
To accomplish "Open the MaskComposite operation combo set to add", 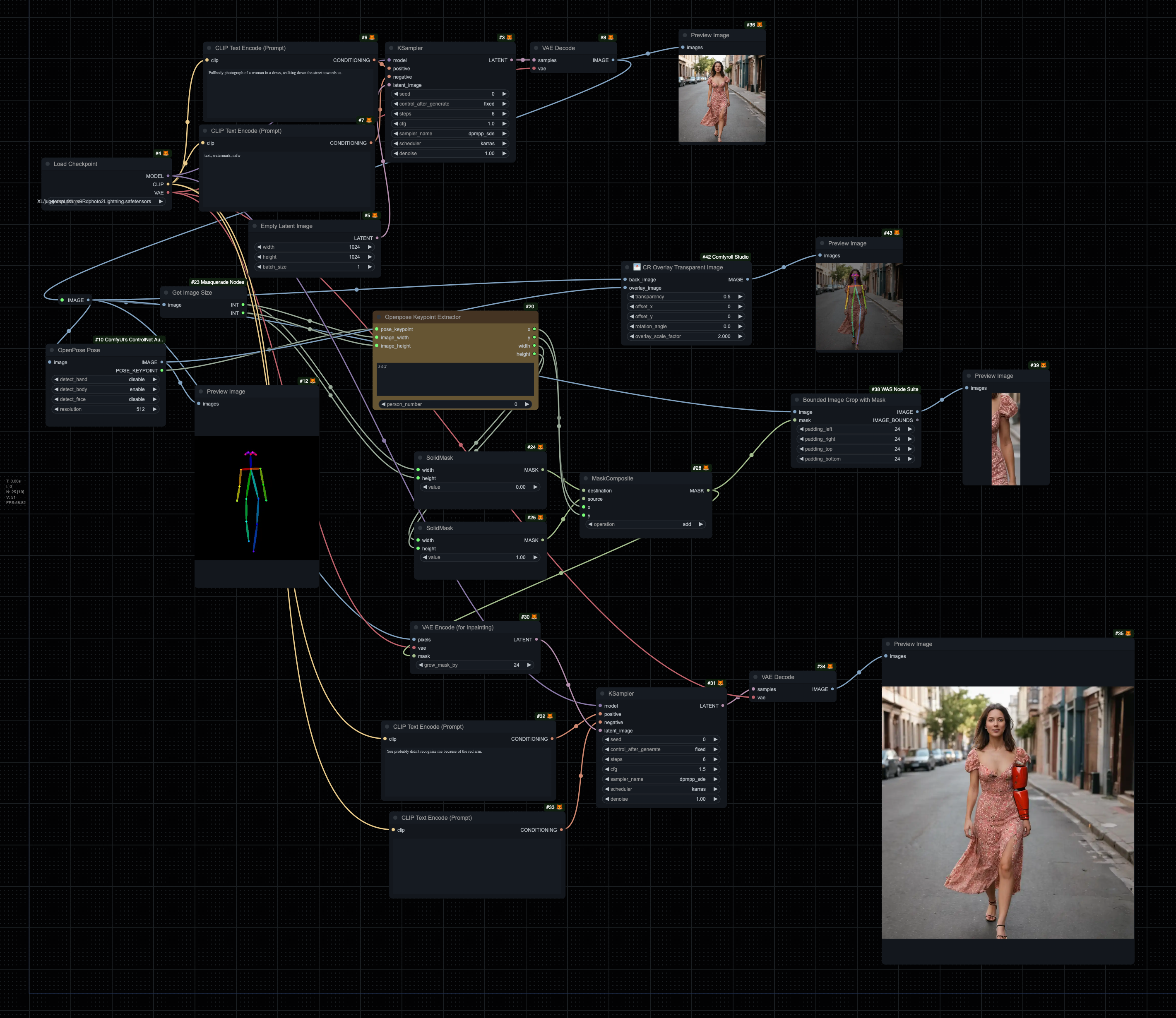I will point(646,524).
